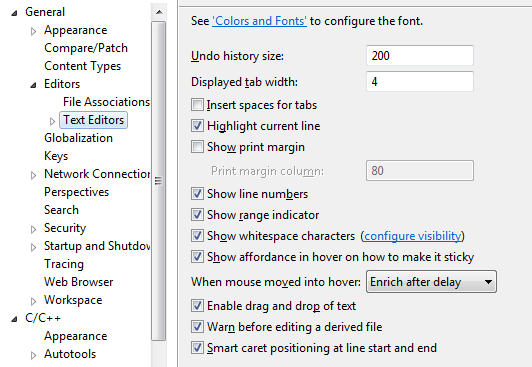Select Compare/Patch in the tree

tap(86, 48)
